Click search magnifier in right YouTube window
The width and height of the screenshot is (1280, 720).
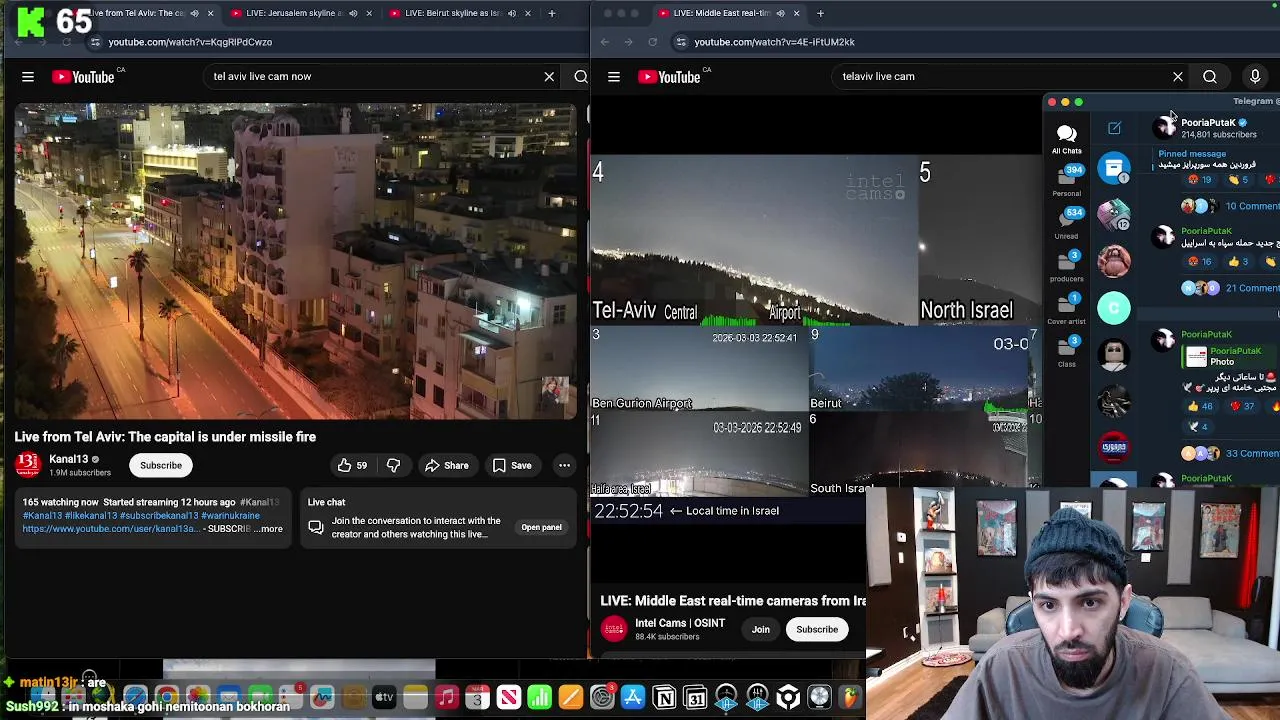(1210, 76)
